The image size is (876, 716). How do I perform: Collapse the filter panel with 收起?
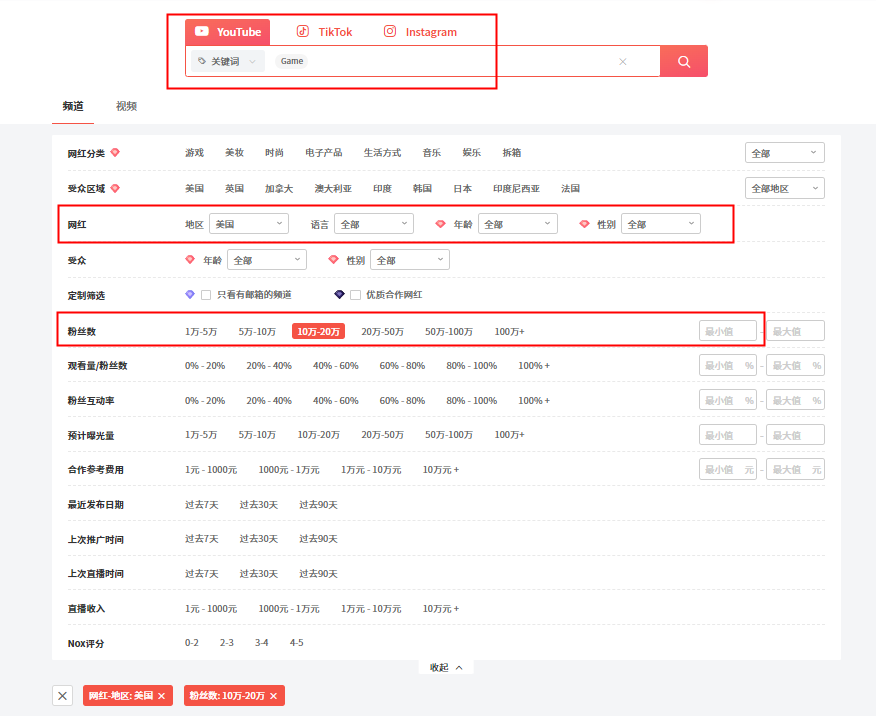[x=445, y=667]
